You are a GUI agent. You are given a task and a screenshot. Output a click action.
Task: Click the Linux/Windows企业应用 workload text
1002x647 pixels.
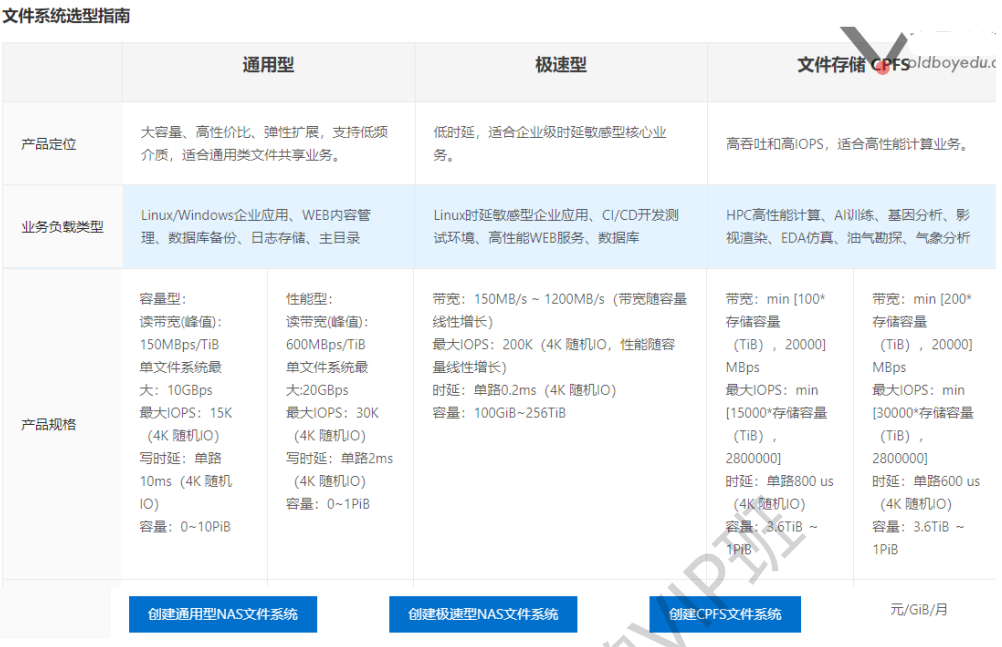256,226
